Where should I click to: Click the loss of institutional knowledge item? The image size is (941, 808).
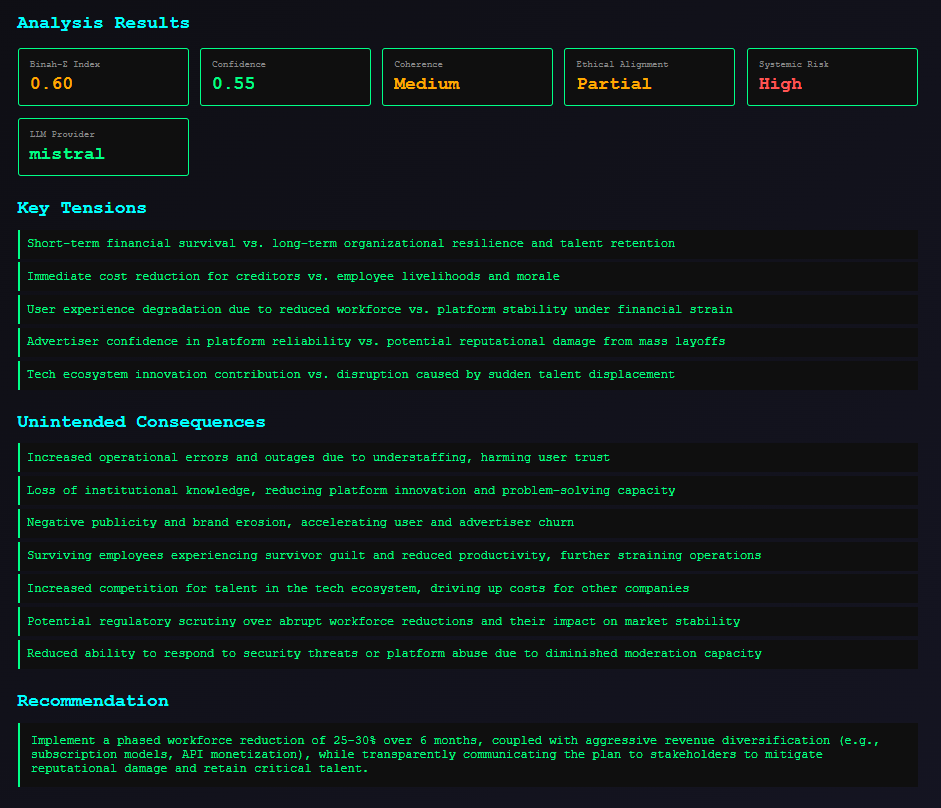351,490
